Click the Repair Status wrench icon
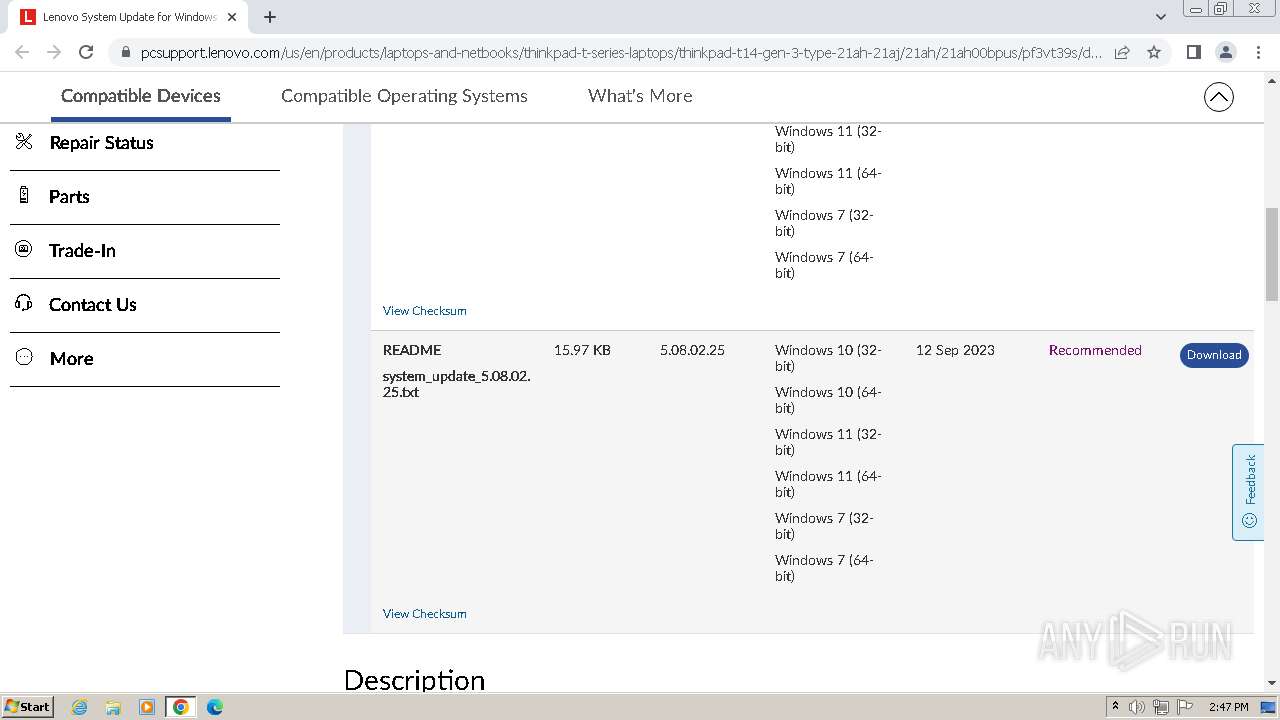 pyautogui.click(x=24, y=142)
